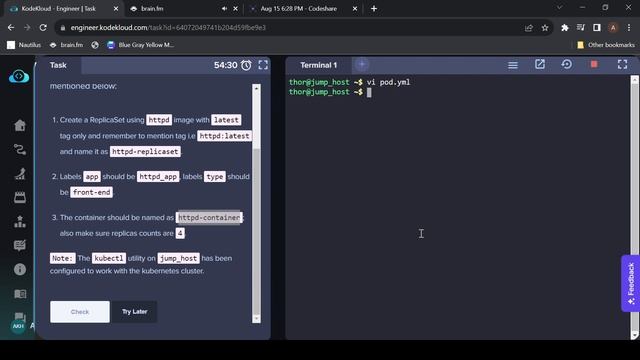The width and height of the screenshot is (640, 360).
Task: Open the message board sidebar icon
Action: point(20,245)
